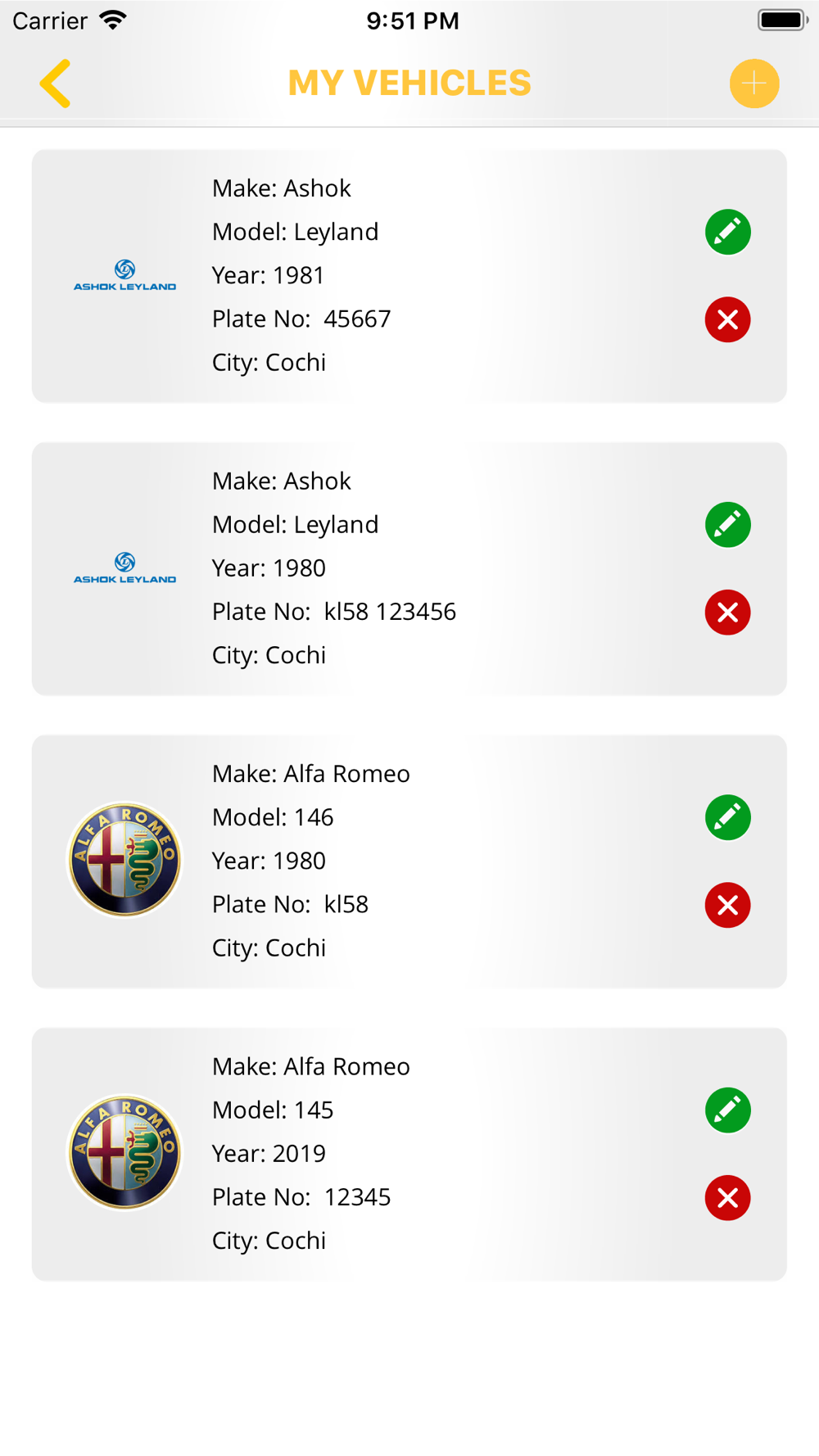The image size is (819, 1456).
Task: Edit the Ashok Leyland 1981 vehicle
Action: [727, 232]
